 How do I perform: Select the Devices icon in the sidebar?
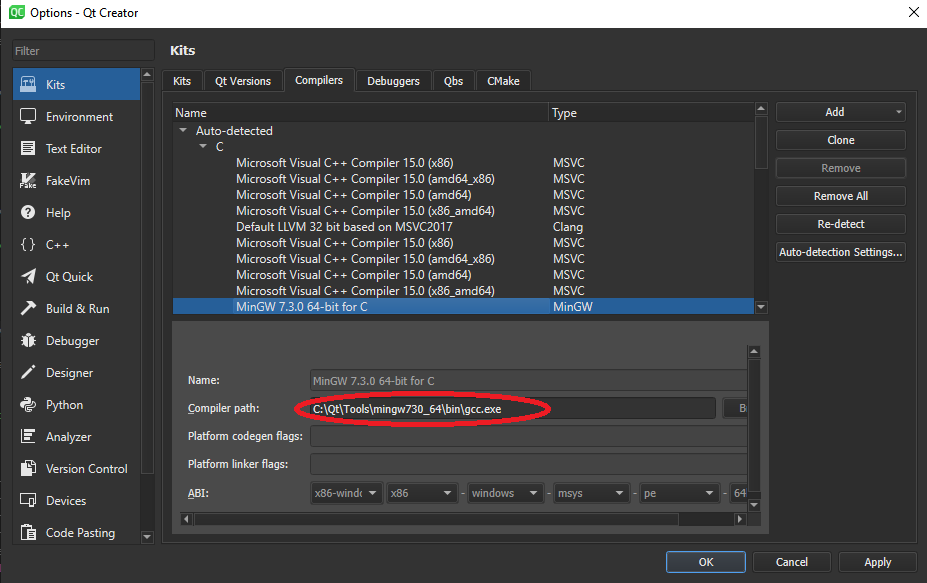pyautogui.click(x=28, y=500)
